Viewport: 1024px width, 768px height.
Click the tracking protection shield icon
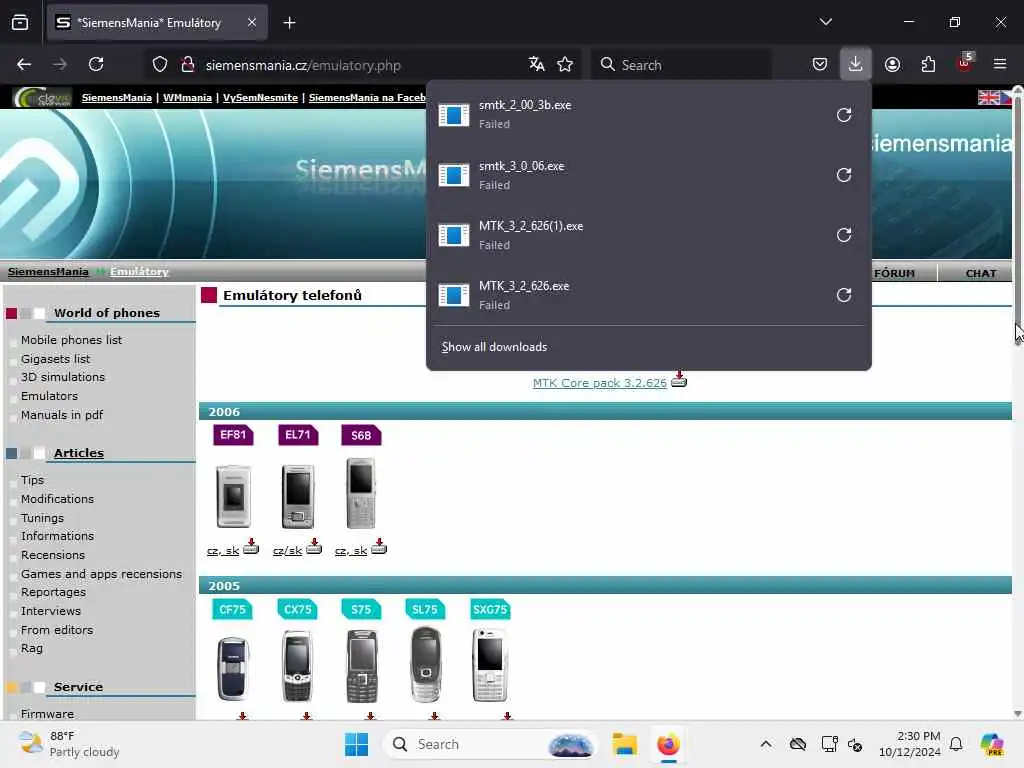[160, 64]
